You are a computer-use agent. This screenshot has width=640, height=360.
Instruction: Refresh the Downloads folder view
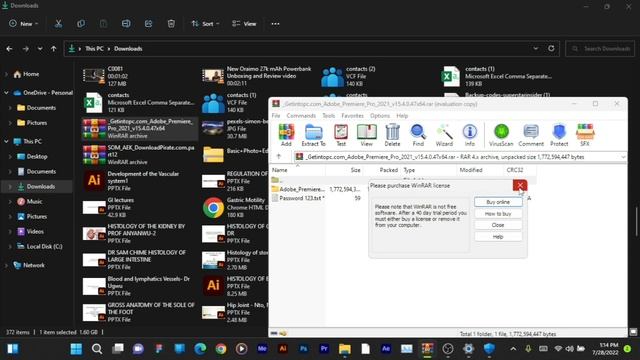[x=551, y=49]
